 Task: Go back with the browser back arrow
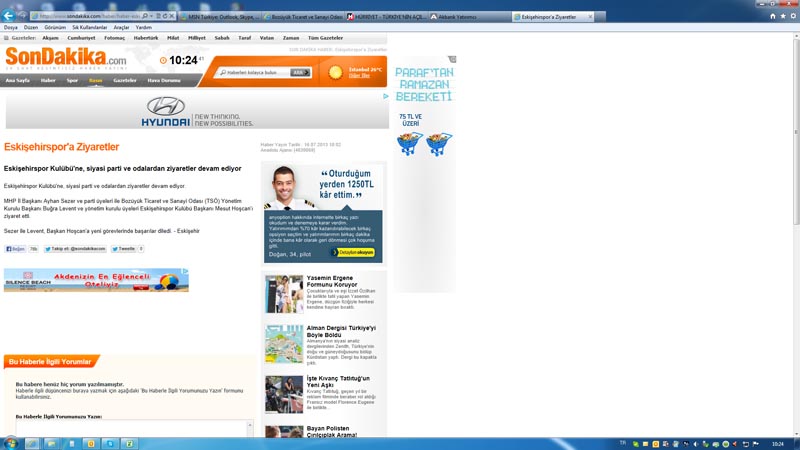pos(8,16)
